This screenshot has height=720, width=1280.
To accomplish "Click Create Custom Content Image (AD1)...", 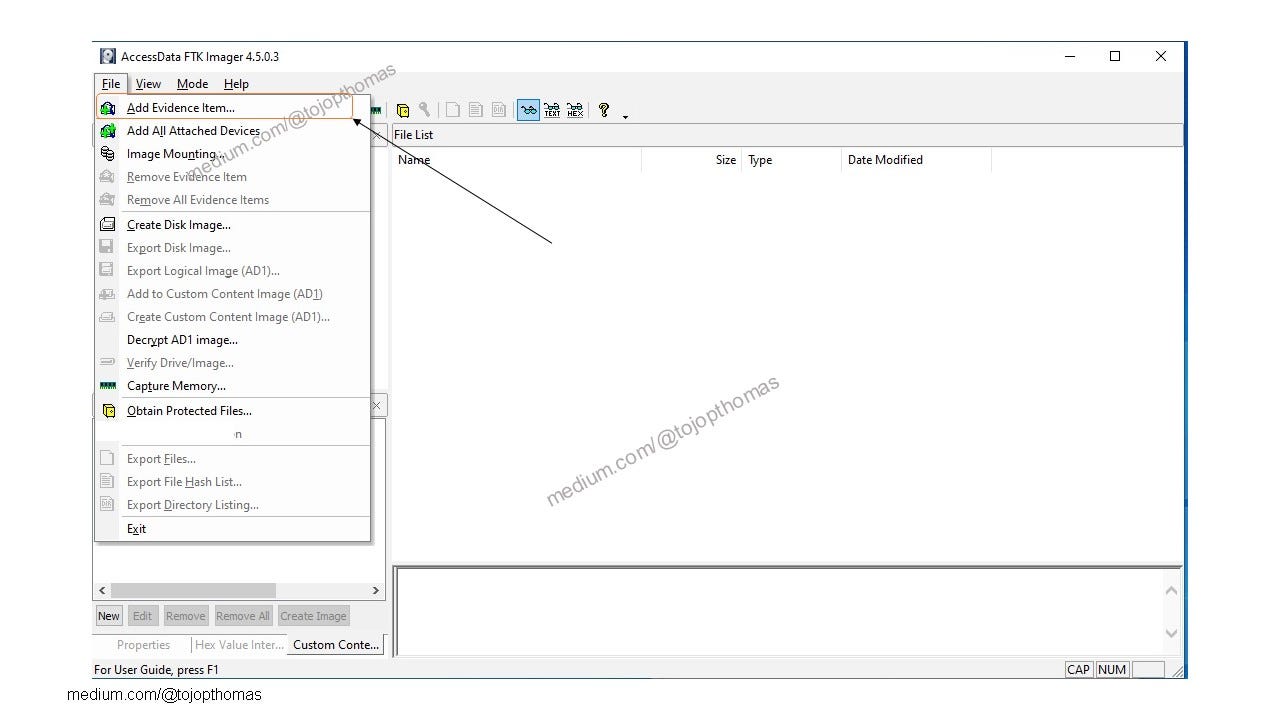I will pos(232,317).
